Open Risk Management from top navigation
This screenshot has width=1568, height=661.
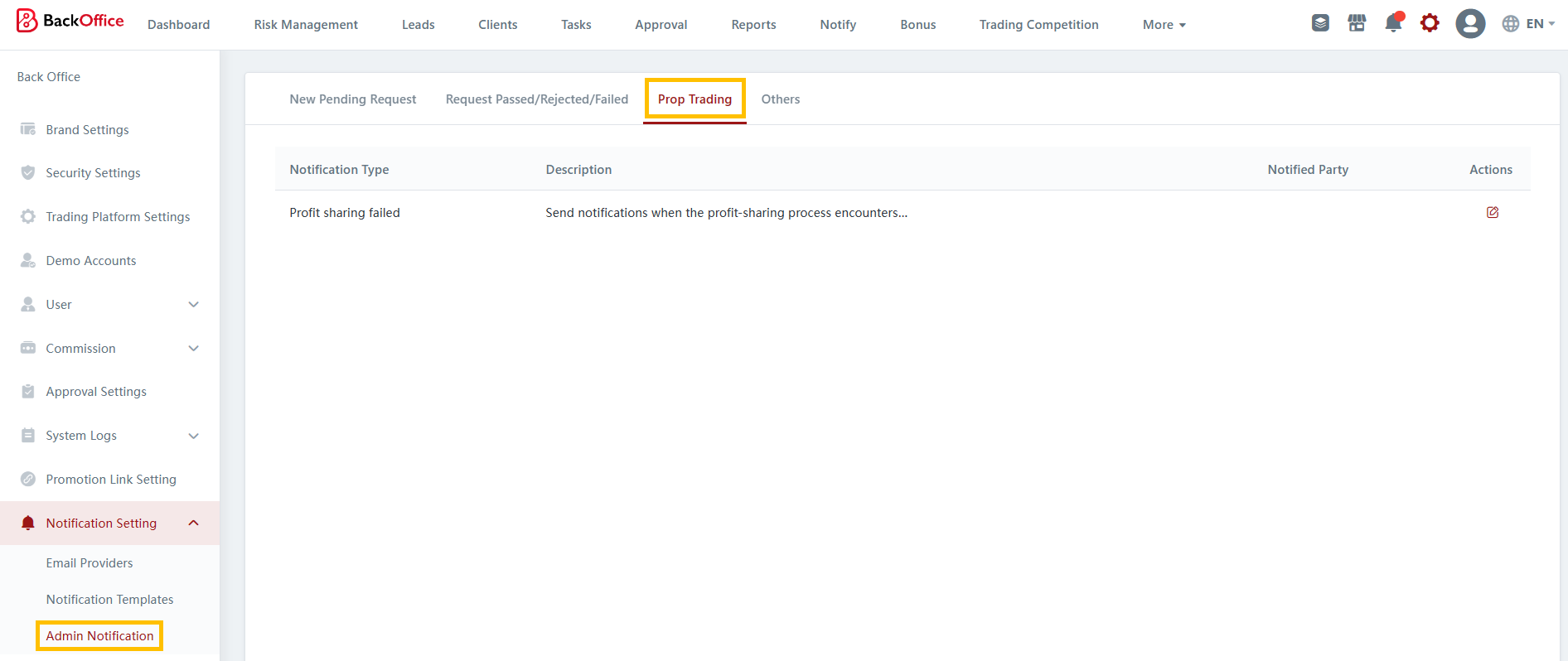pos(306,25)
